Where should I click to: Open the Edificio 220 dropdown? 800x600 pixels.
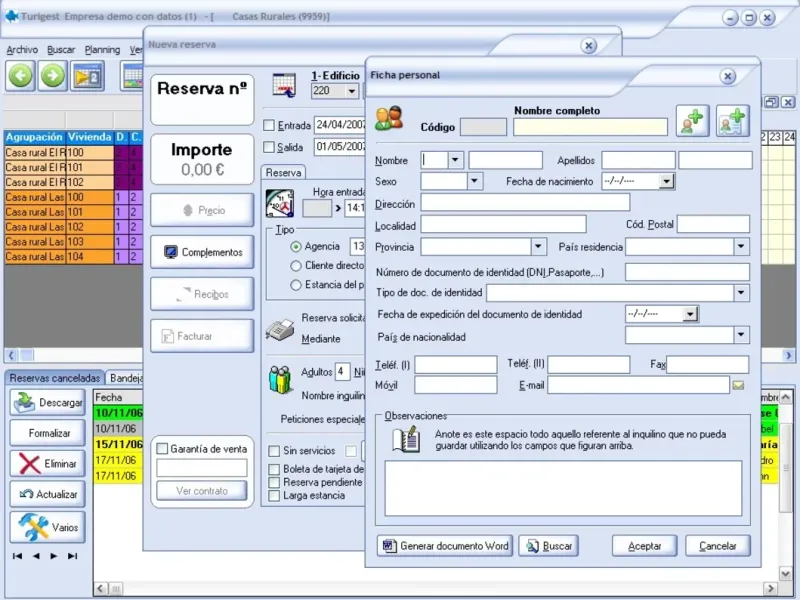click(x=352, y=91)
